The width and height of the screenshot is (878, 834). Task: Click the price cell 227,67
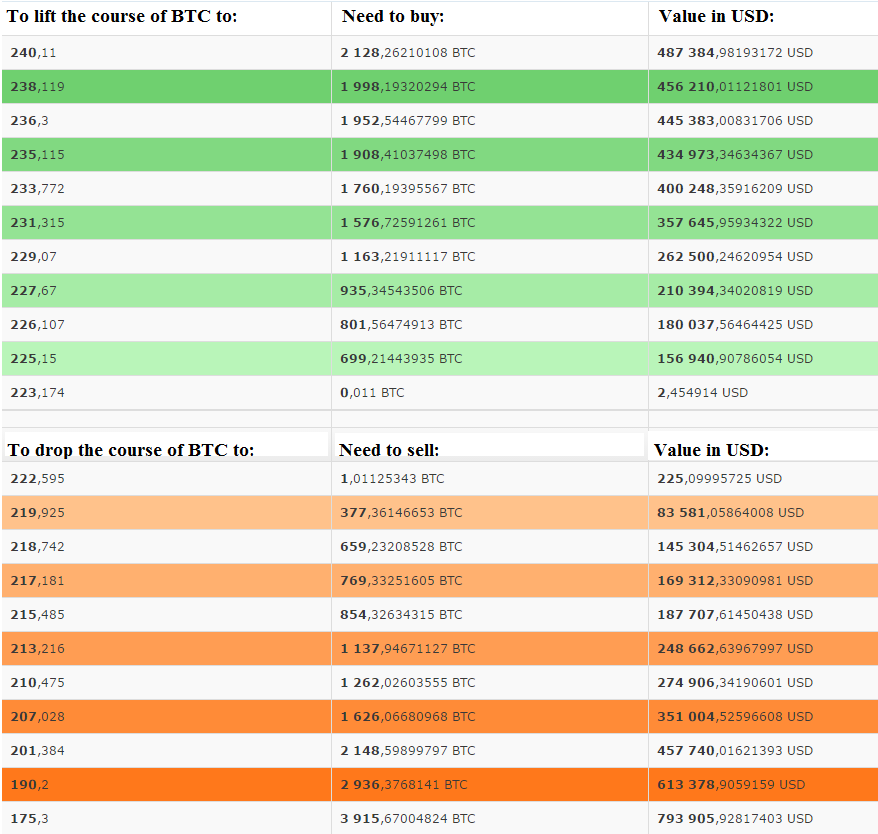[34, 291]
